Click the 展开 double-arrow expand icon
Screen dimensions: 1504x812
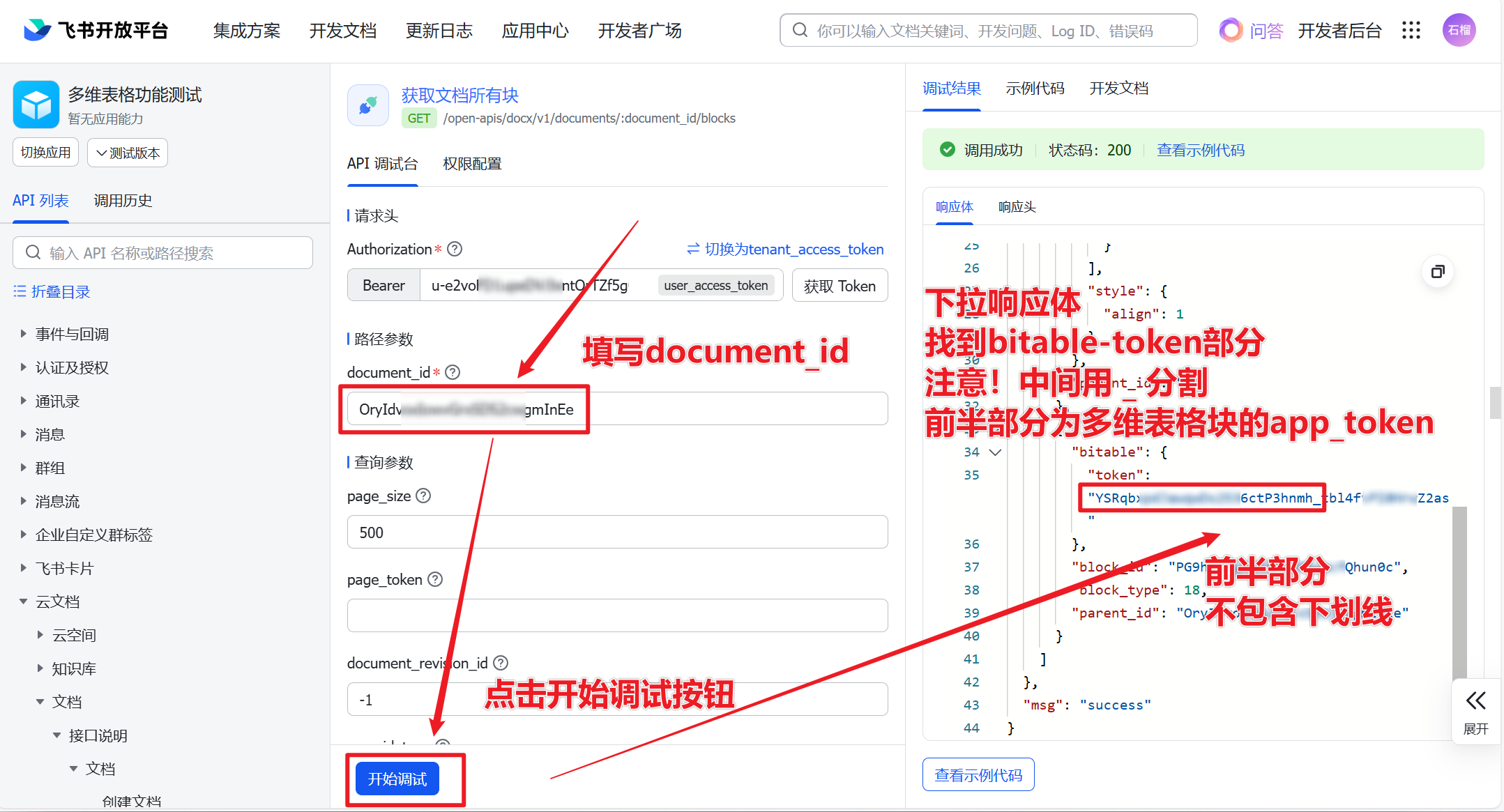click(x=1475, y=701)
